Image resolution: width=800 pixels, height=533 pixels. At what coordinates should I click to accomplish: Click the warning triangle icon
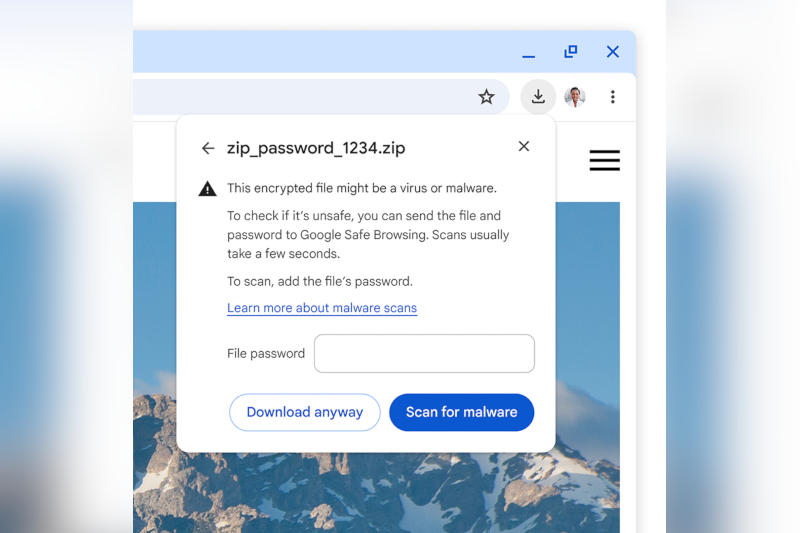click(x=207, y=188)
